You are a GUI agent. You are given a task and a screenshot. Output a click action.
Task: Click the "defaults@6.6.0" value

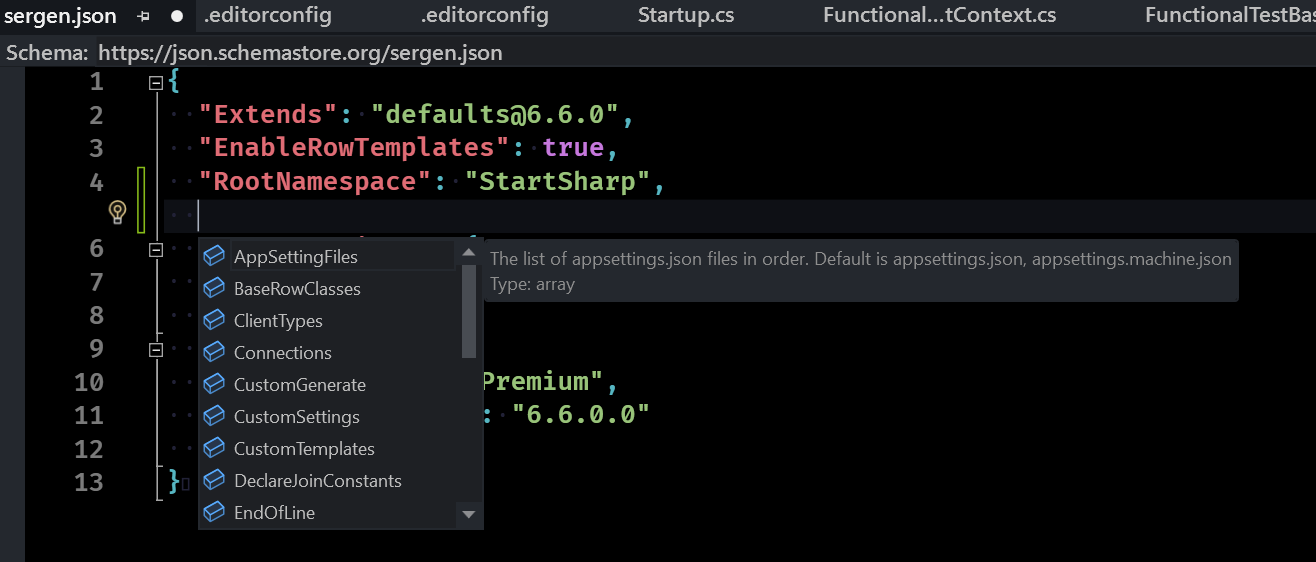(496, 115)
